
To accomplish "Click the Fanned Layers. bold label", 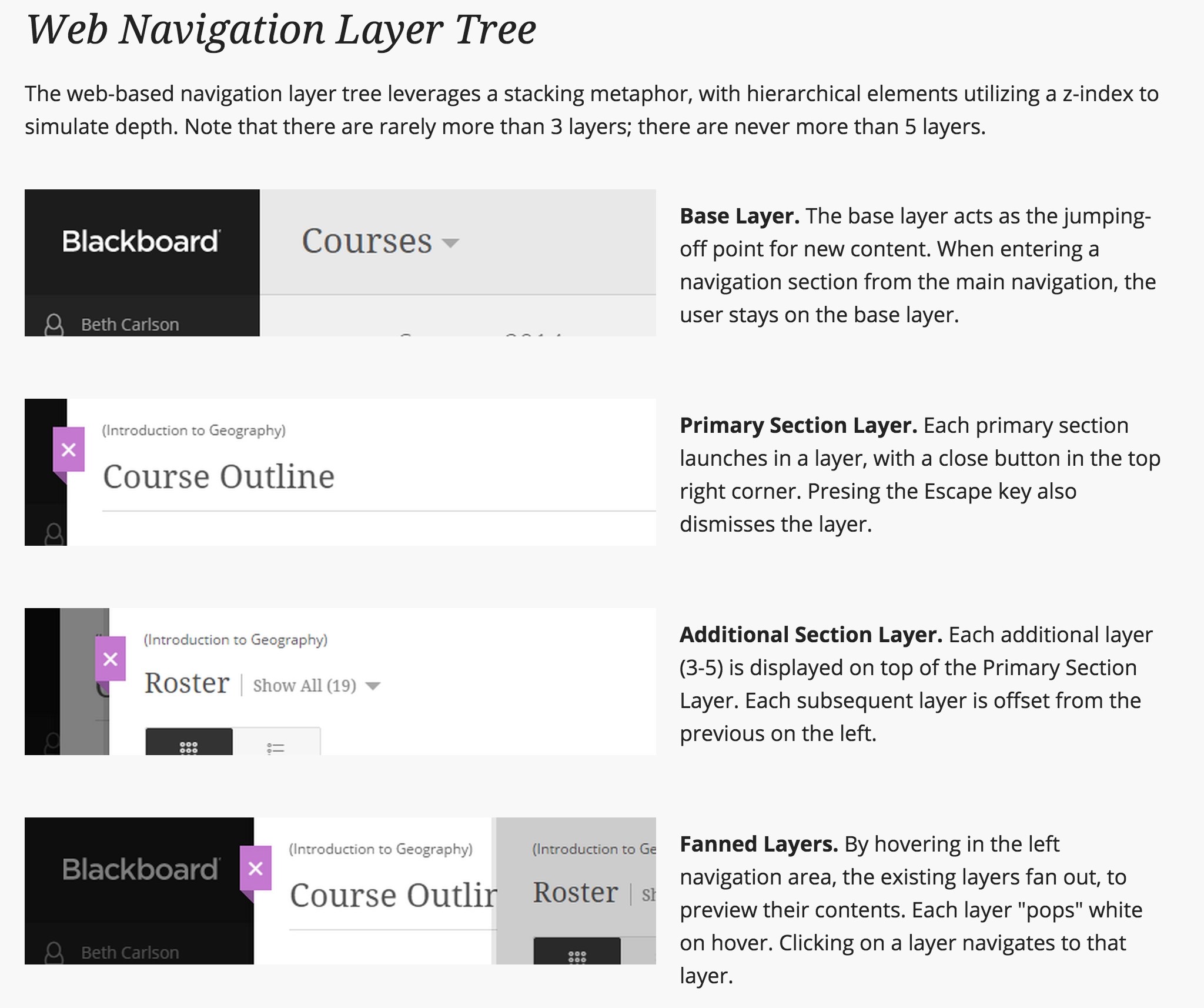I will tap(759, 844).
